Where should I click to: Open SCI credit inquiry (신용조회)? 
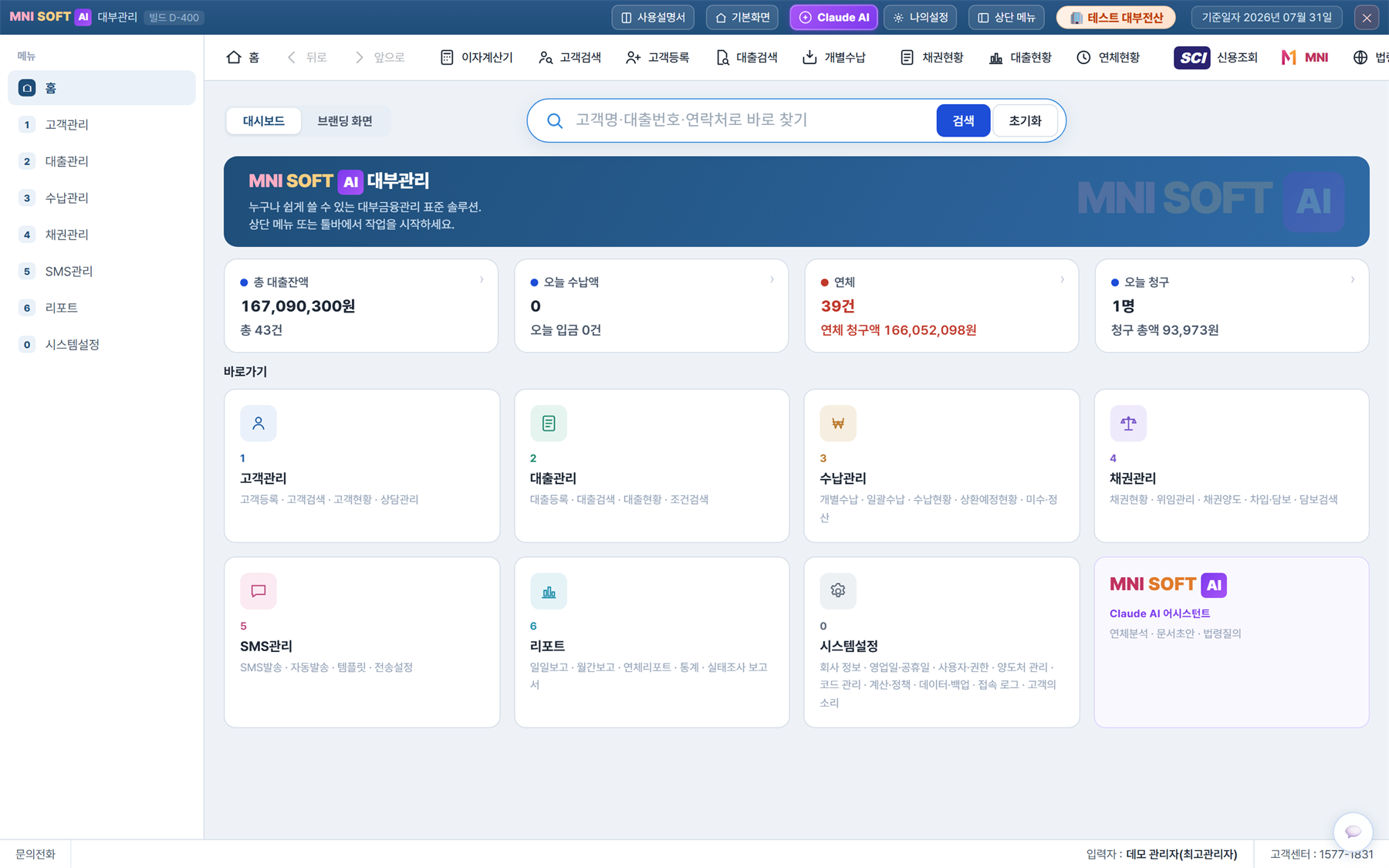coord(1215,57)
